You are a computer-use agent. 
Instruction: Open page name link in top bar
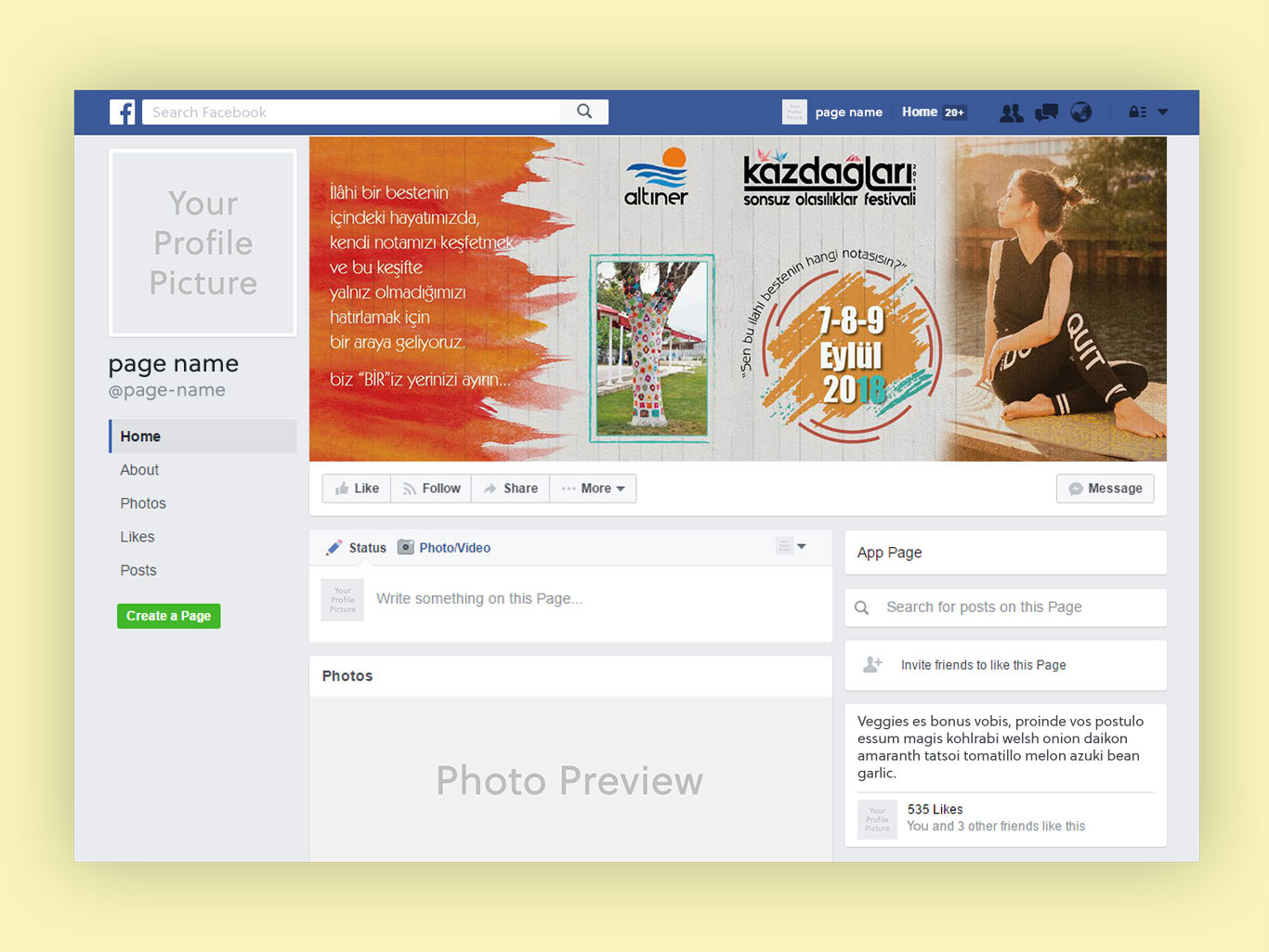(x=849, y=112)
